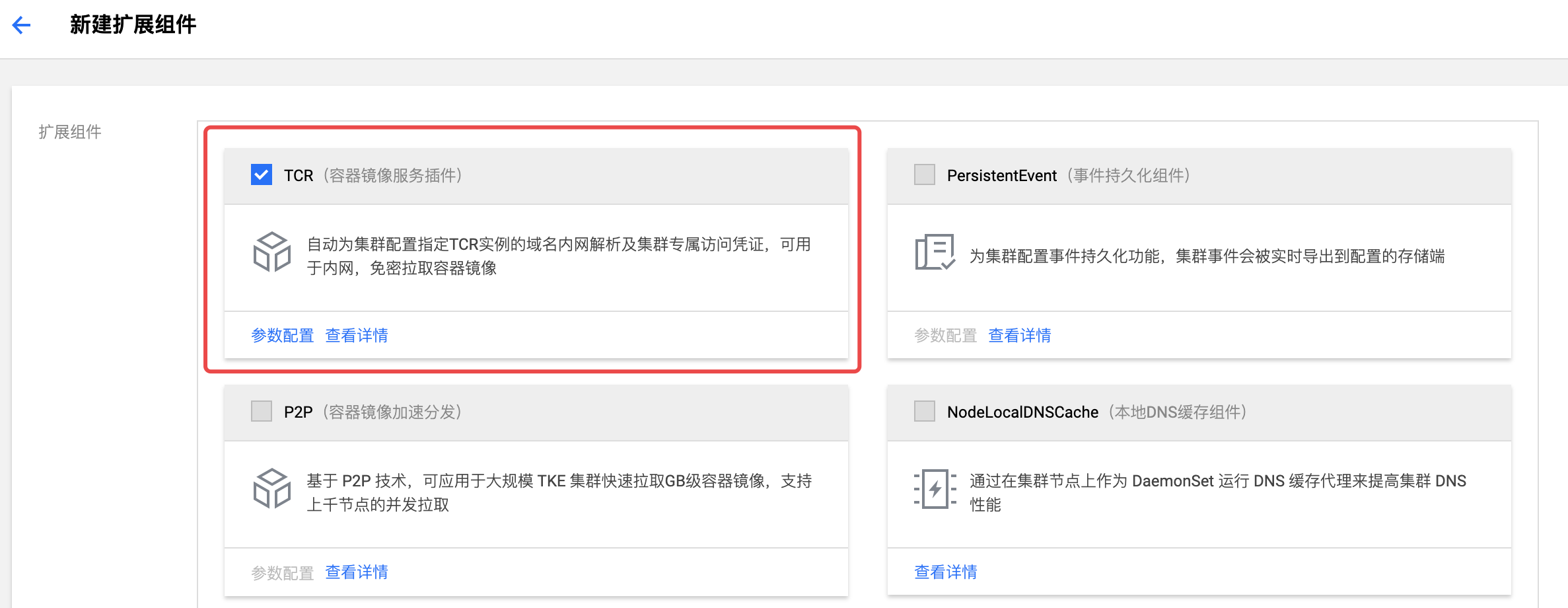The width and height of the screenshot is (1568, 608).
Task: Click the NodeLocalDNSCache (本地DNS缓存组件) title
Action: [1098, 412]
